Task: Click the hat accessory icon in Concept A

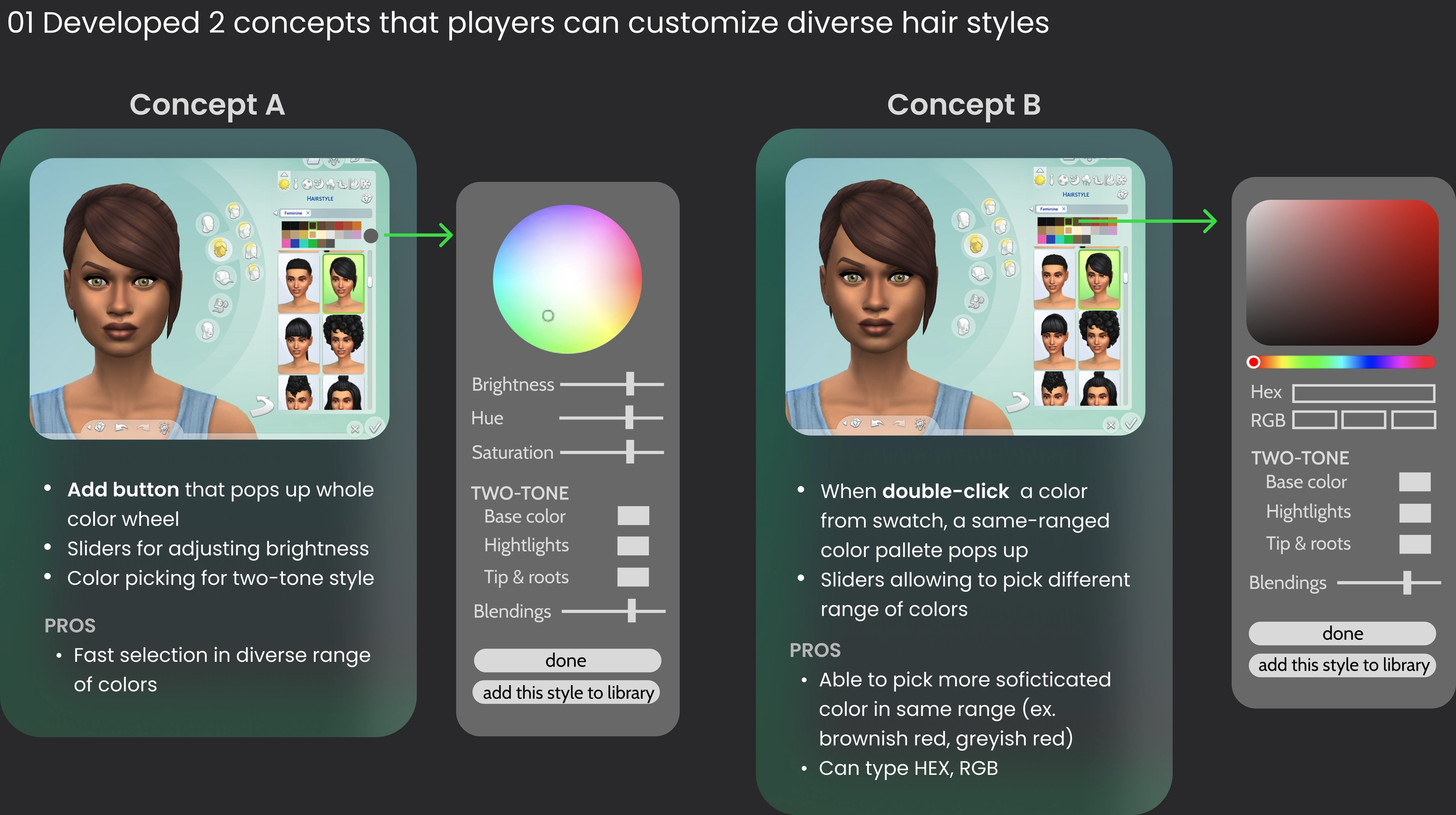Action: click(x=224, y=277)
